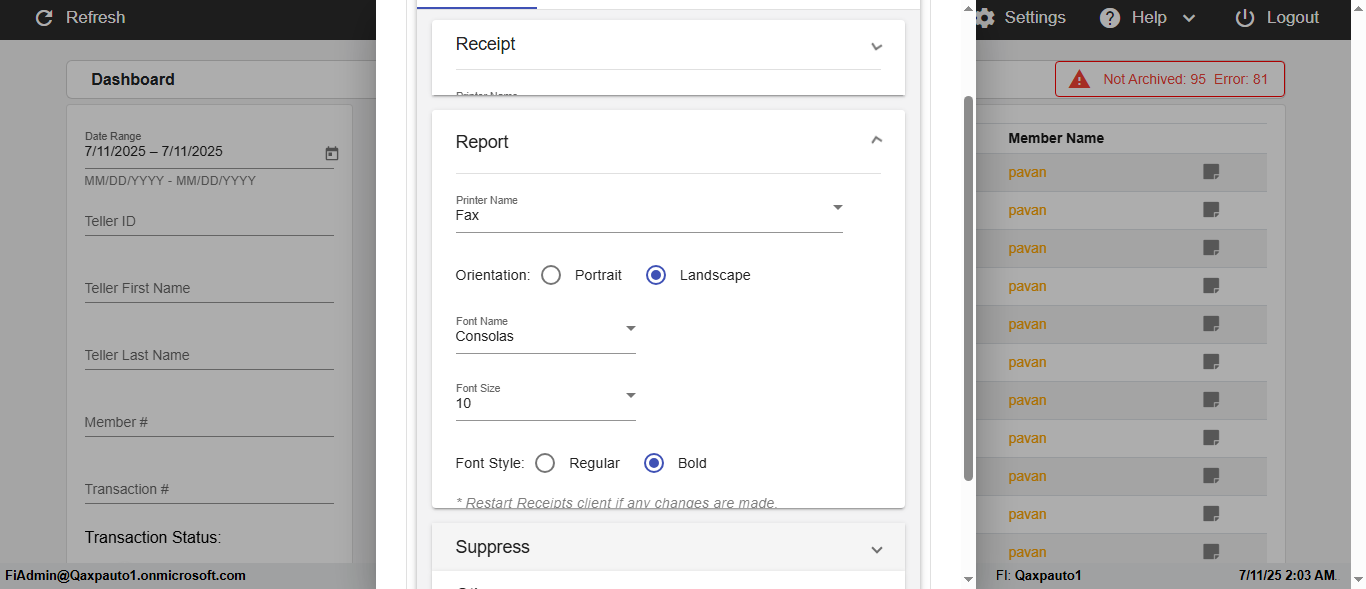Expand the Suppress section

tap(877, 549)
